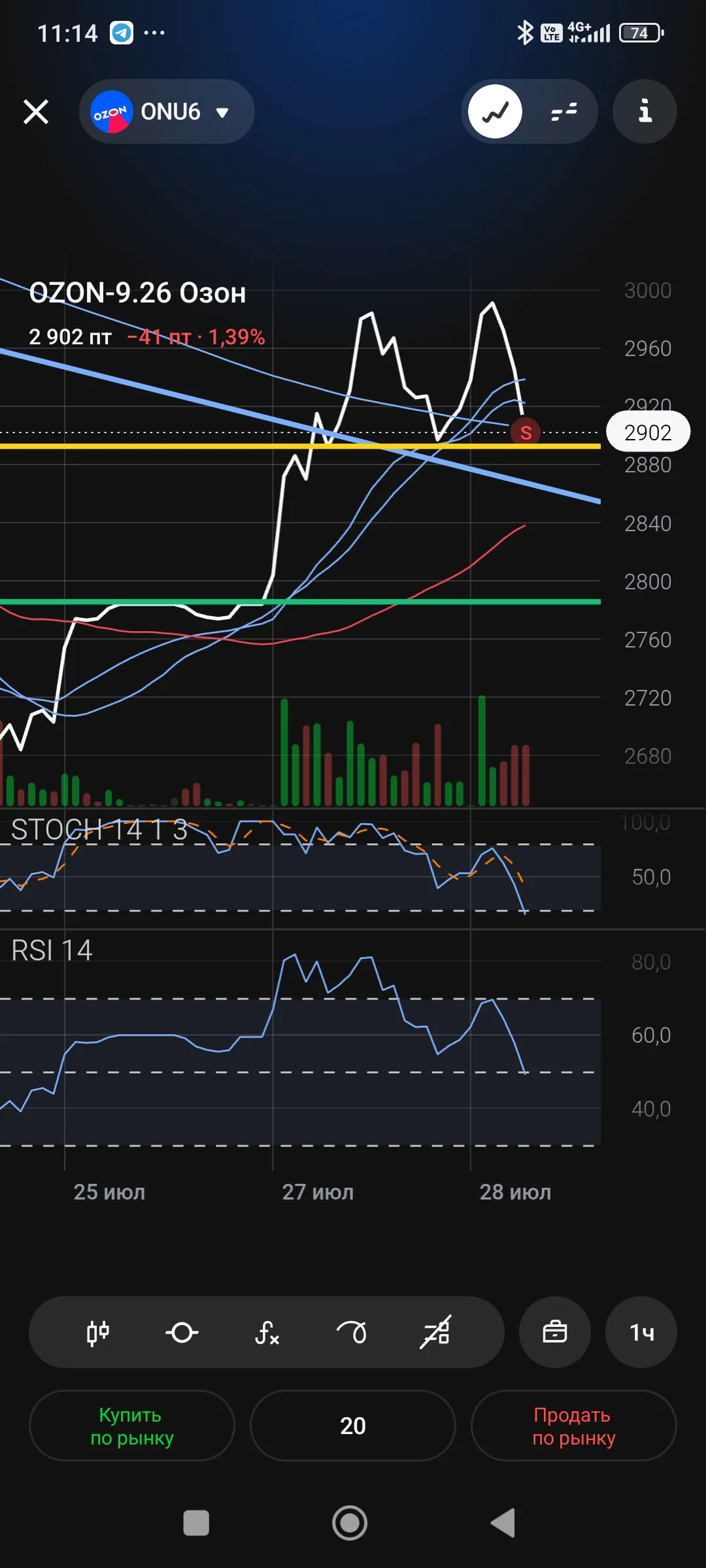706x1568 pixels.
Task: Open the chart type candlestick icon
Action: [x=98, y=1332]
